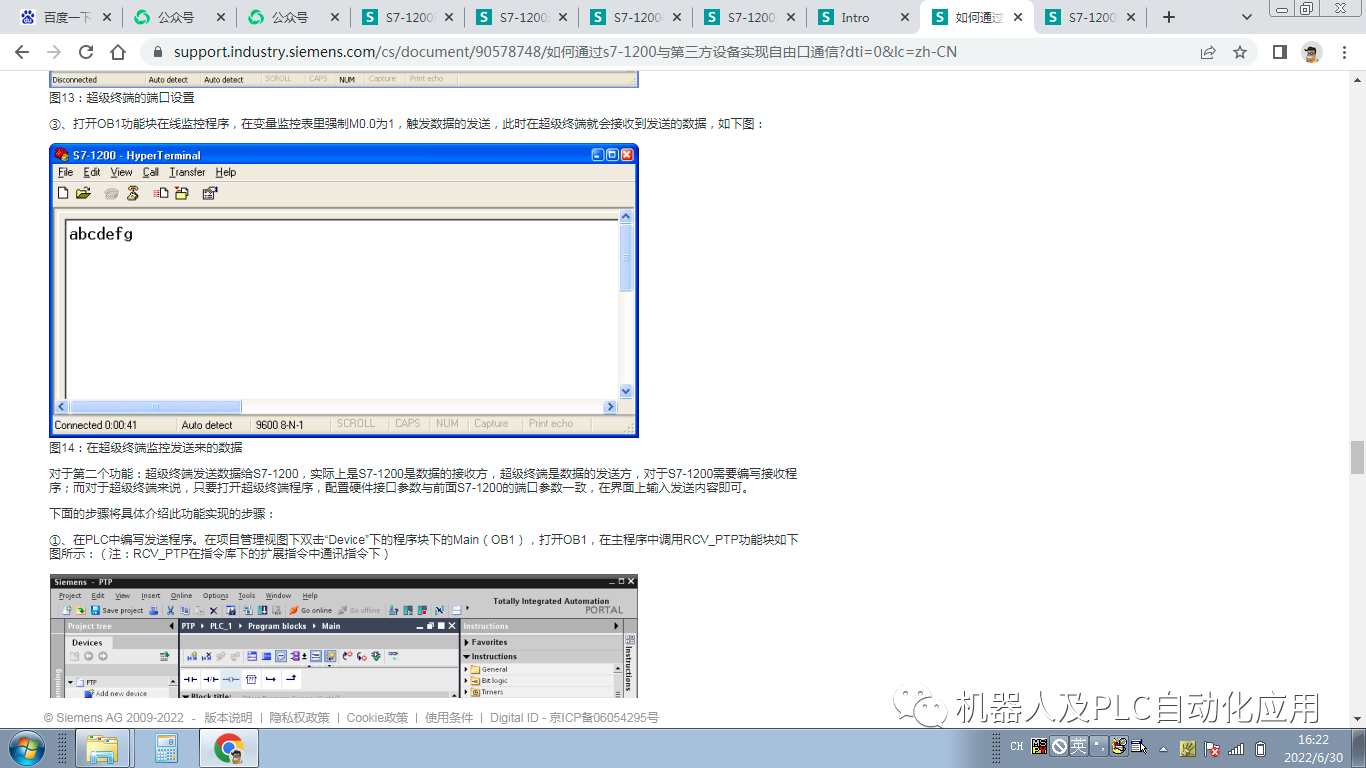The height and width of the screenshot is (768, 1366).
Task: Open the Chrome profile avatar
Action: point(1312,52)
